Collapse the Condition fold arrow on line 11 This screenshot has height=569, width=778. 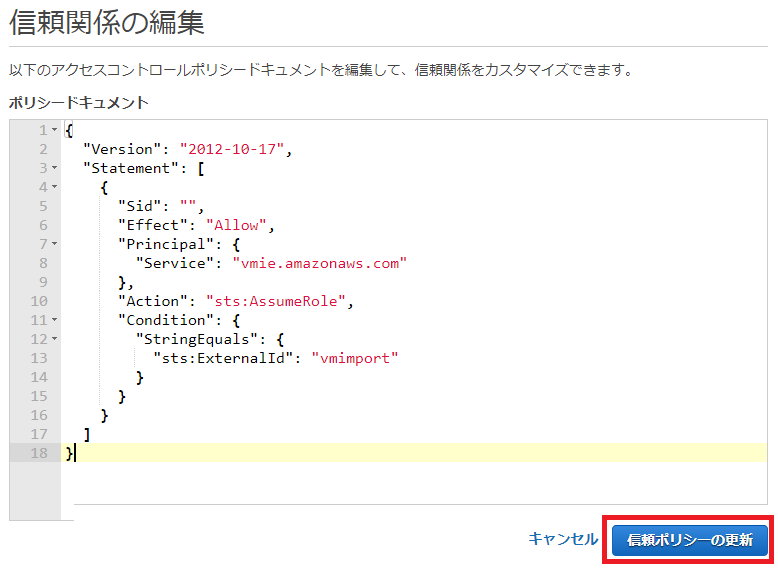[x=55, y=320]
